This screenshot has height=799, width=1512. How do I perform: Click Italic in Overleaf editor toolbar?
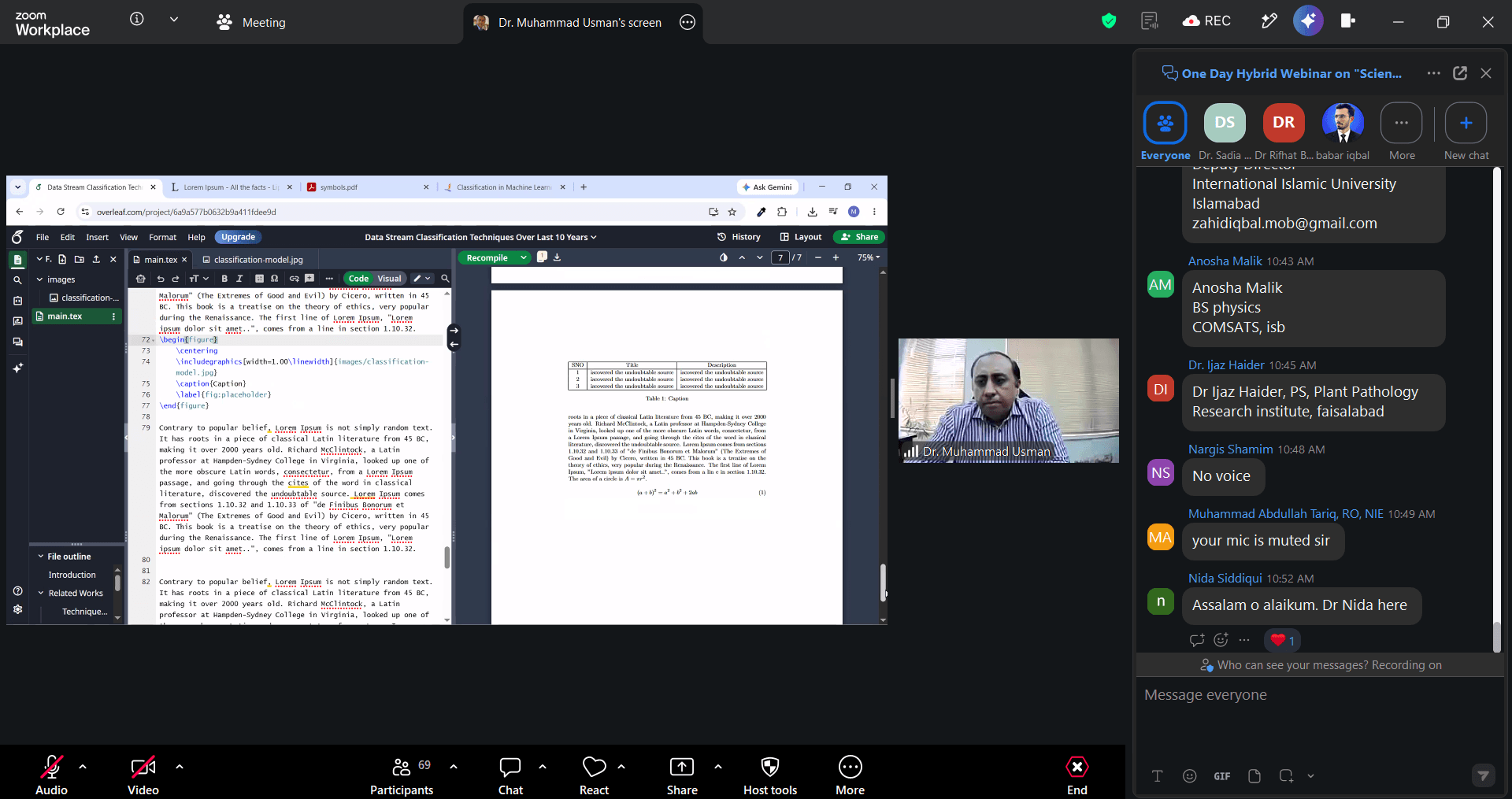[239, 279]
